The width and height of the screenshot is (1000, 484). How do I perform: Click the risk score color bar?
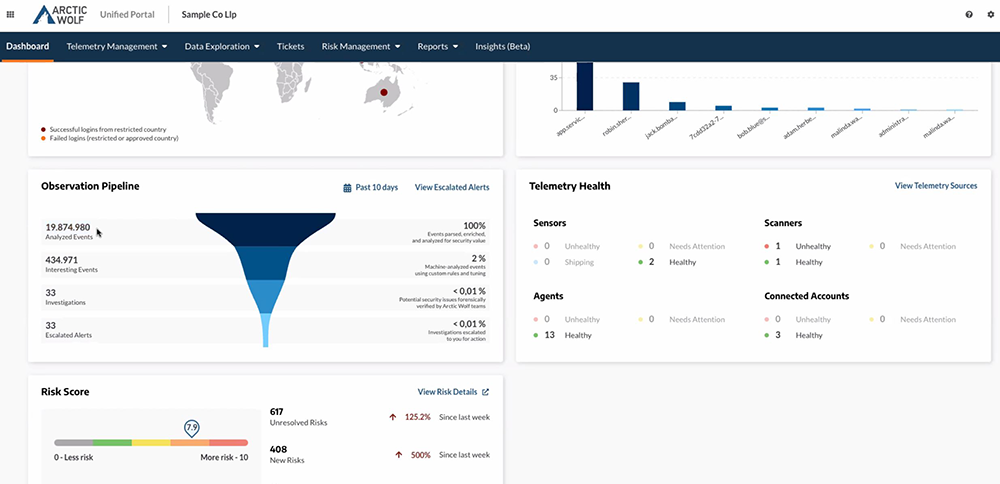click(x=150, y=442)
